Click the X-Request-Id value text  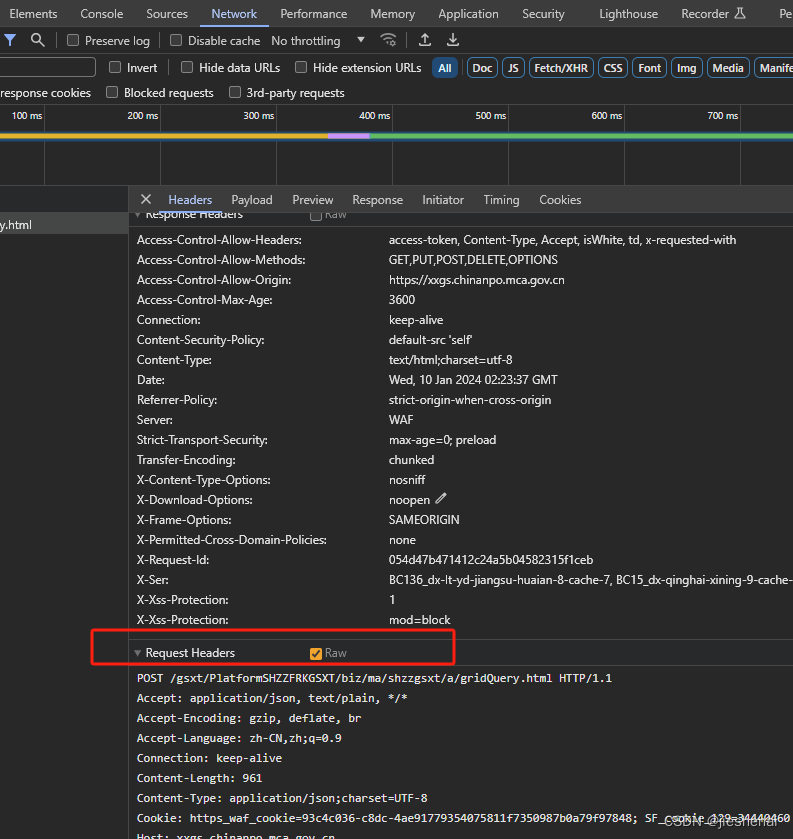pos(491,560)
